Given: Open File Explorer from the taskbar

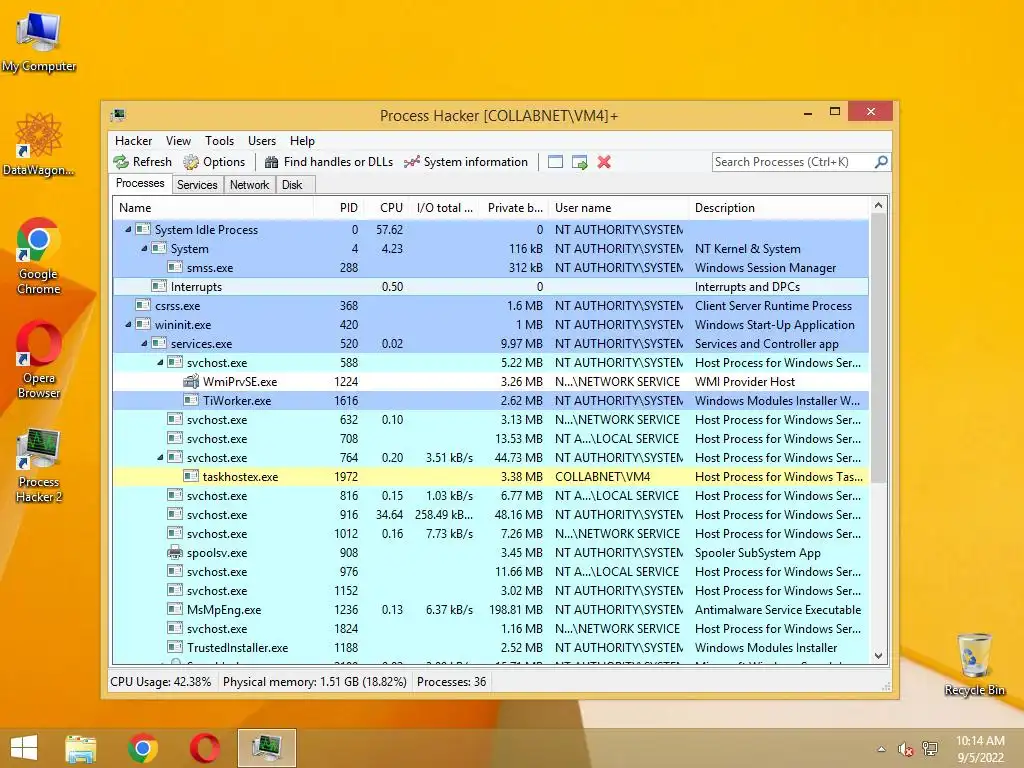Looking at the screenshot, I should 80,748.
